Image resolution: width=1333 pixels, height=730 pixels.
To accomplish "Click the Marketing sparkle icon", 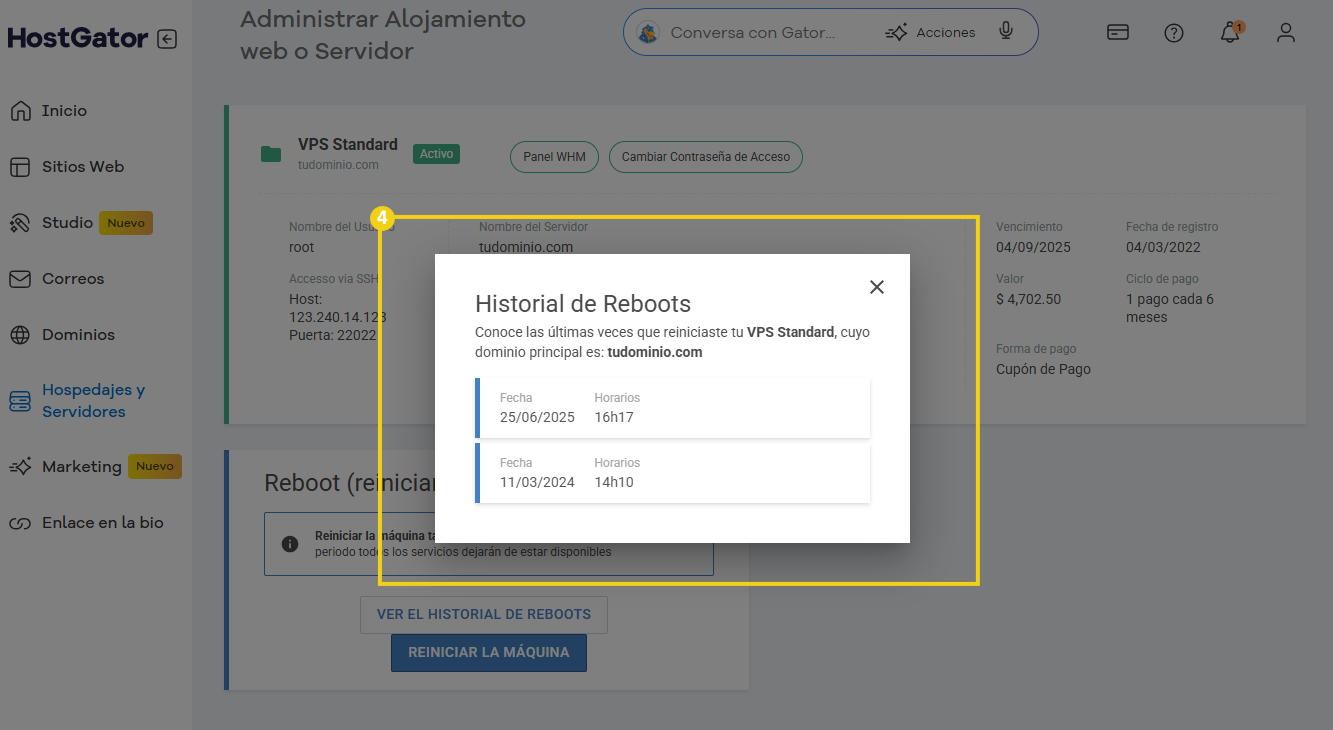I will [20, 467].
